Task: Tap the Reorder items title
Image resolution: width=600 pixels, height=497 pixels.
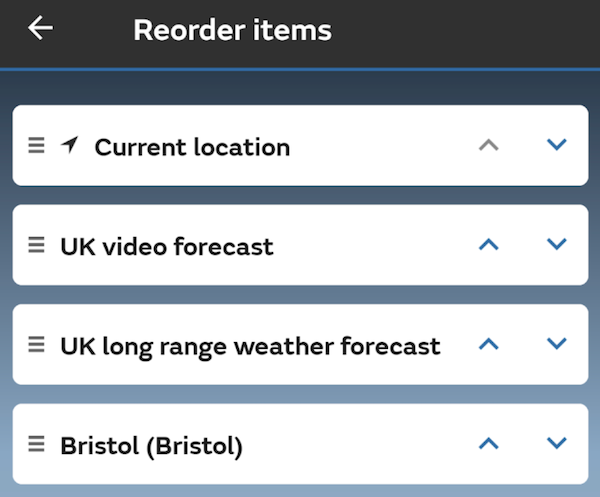Action: tap(232, 30)
